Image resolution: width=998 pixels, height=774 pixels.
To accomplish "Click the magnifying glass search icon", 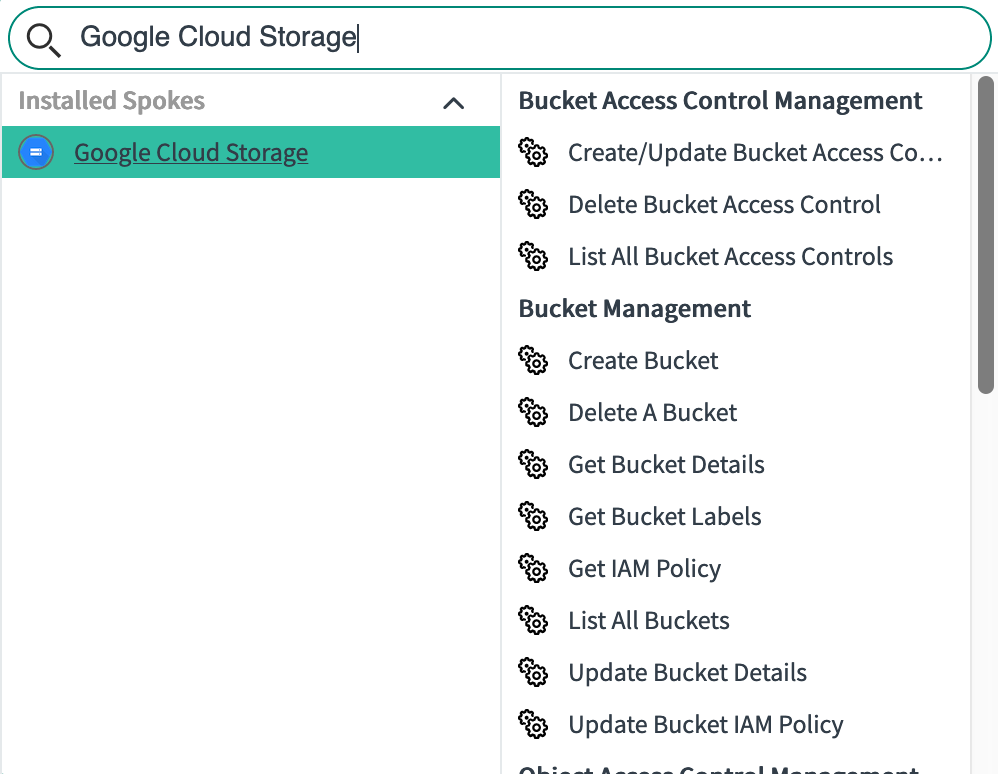I will click(44, 39).
